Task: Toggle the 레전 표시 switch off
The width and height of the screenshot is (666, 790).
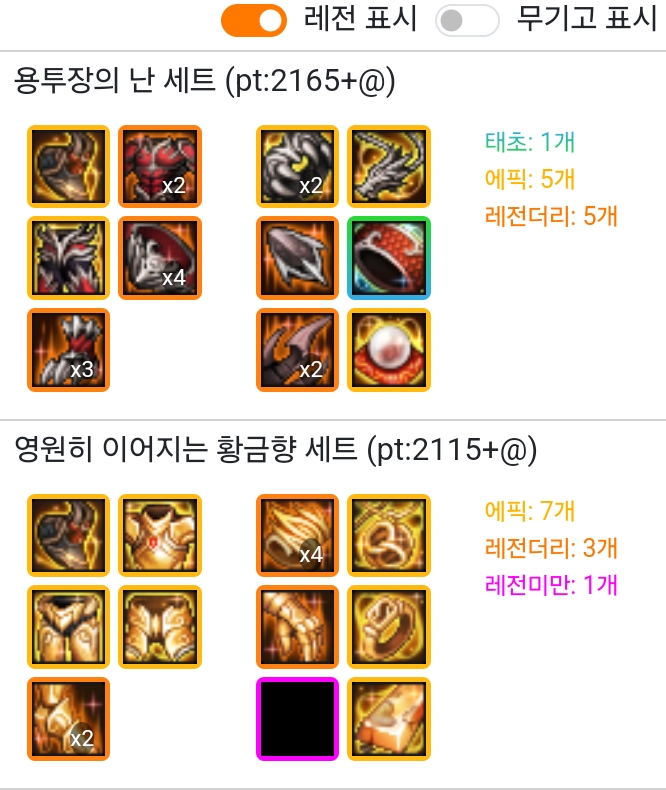Action: pos(254,21)
